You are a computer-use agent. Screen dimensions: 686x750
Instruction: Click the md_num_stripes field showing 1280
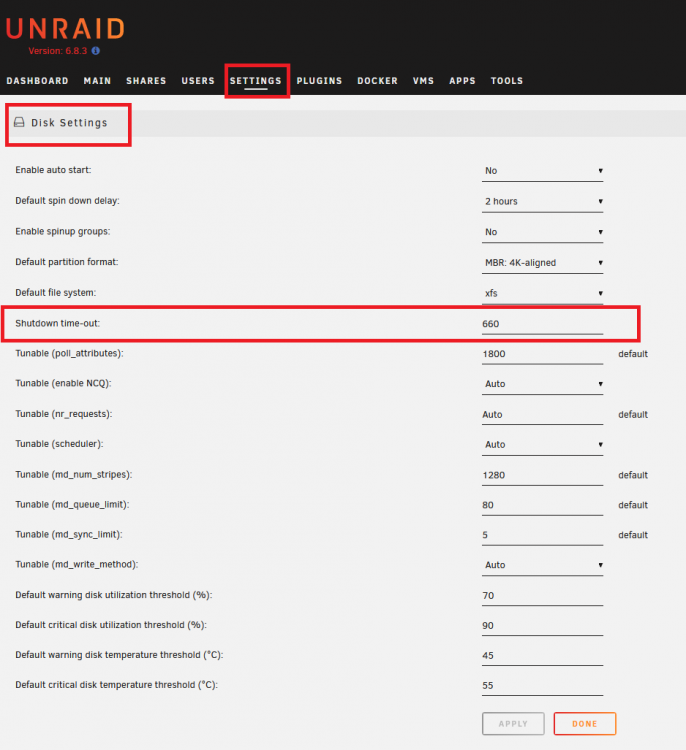coord(542,475)
